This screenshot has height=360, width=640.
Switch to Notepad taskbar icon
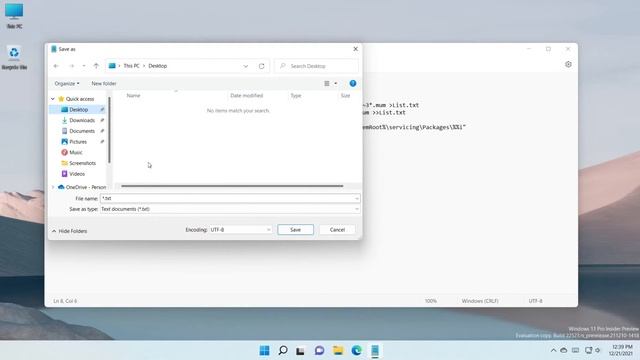tap(375, 350)
